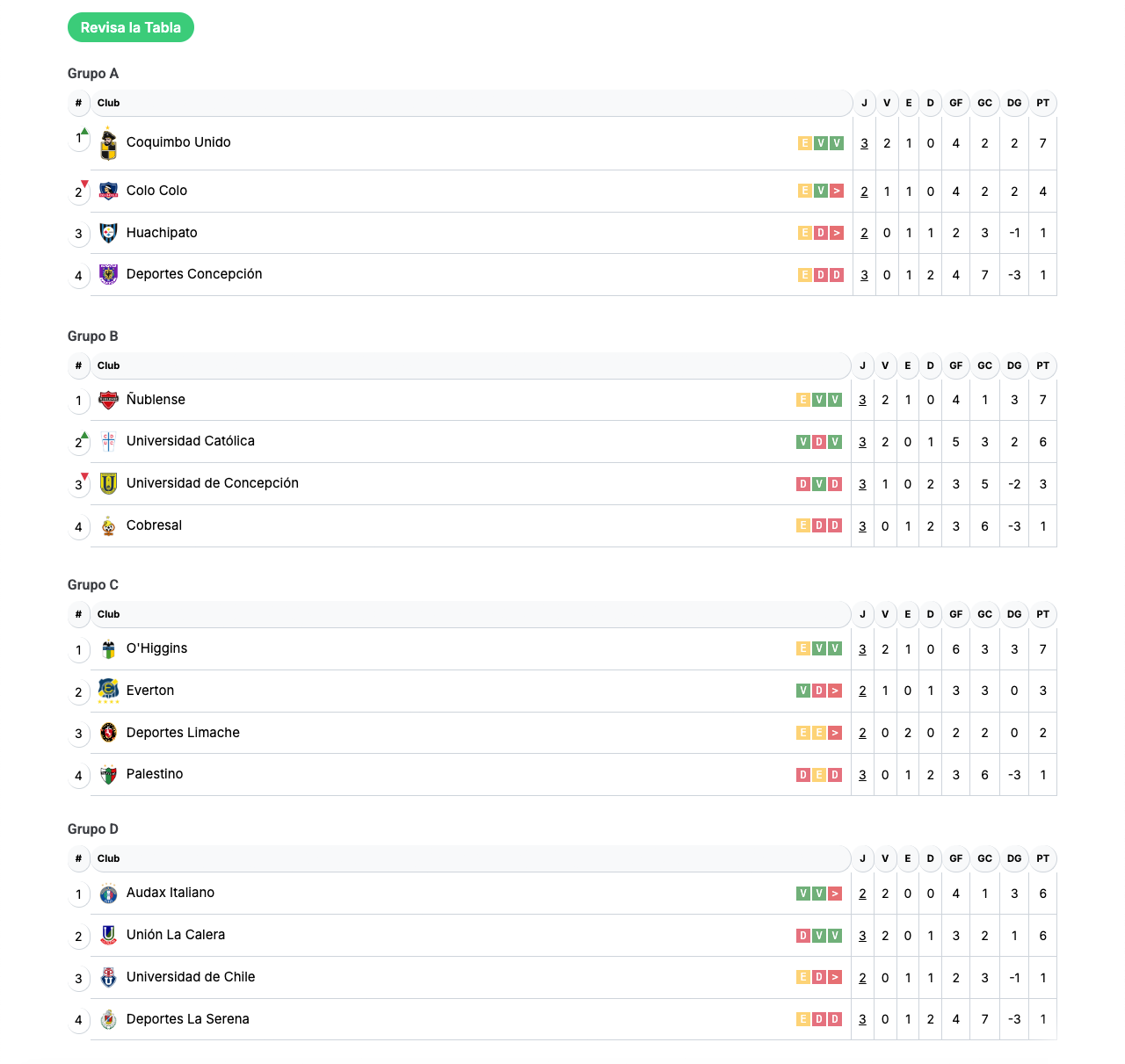Click the Coquimbo Unido club crest

108,143
